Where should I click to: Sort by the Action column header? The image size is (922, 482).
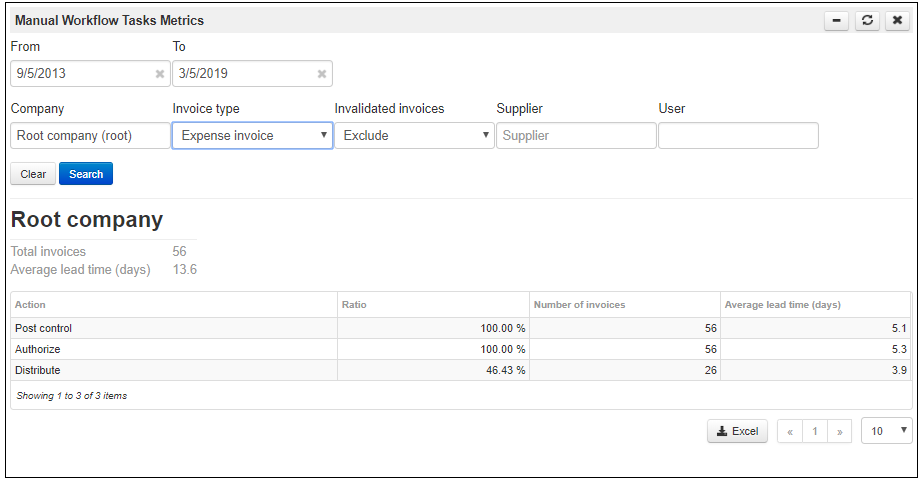174,305
